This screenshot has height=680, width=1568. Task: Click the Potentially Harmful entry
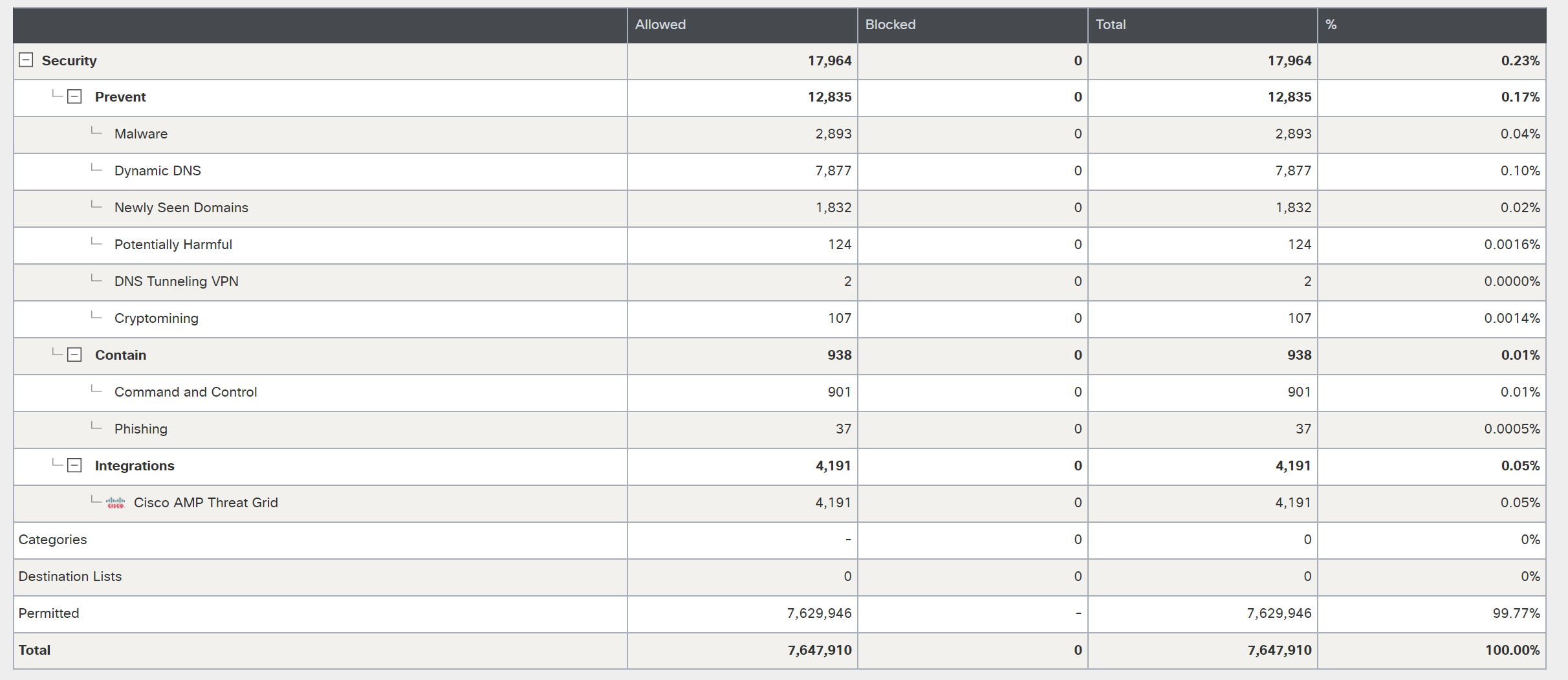click(x=173, y=245)
